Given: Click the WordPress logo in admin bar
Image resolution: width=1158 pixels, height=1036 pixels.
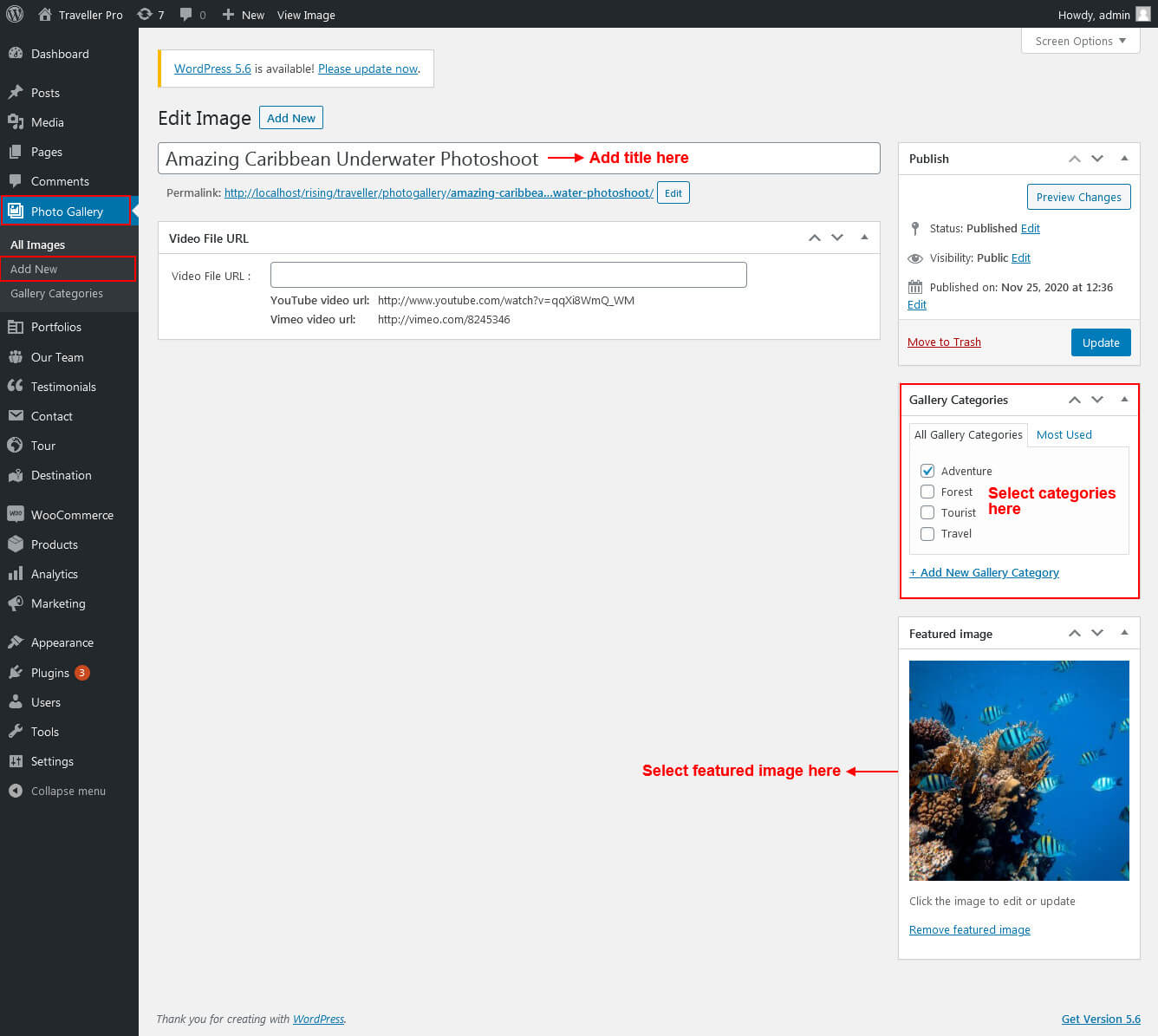Looking at the screenshot, I should 15,14.
